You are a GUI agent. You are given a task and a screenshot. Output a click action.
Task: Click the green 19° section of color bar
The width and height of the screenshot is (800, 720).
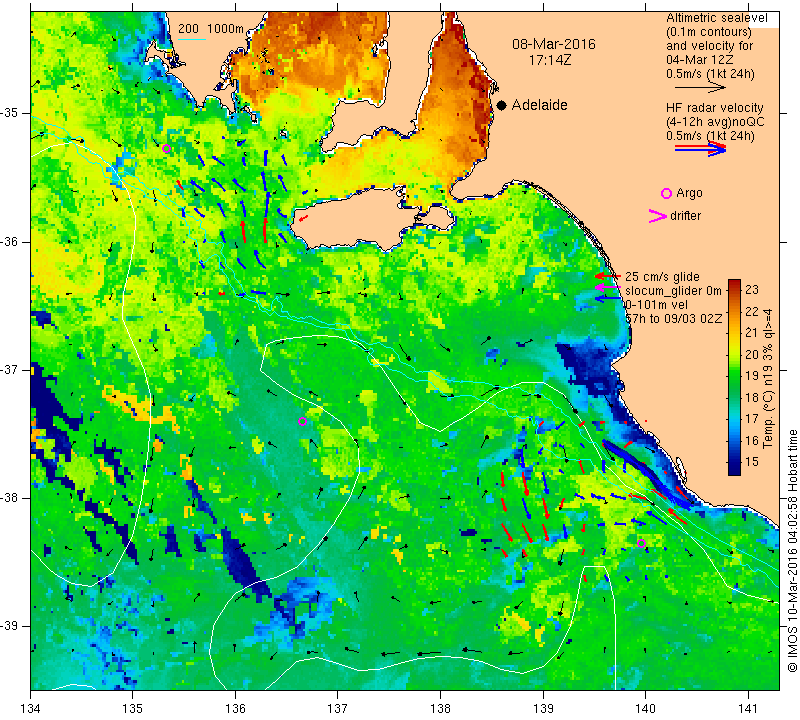click(734, 376)
